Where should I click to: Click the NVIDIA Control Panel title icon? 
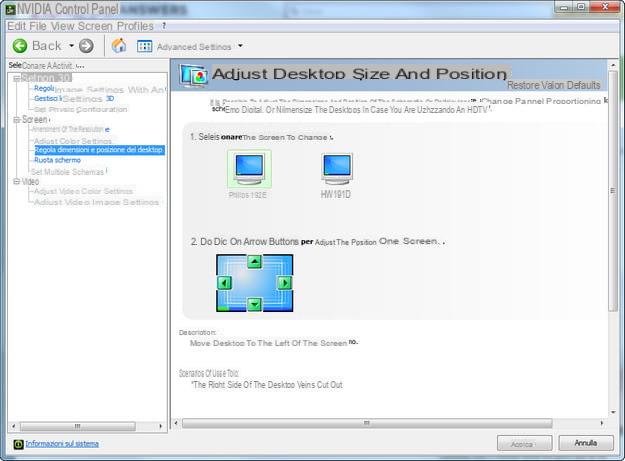click(10, 9)
